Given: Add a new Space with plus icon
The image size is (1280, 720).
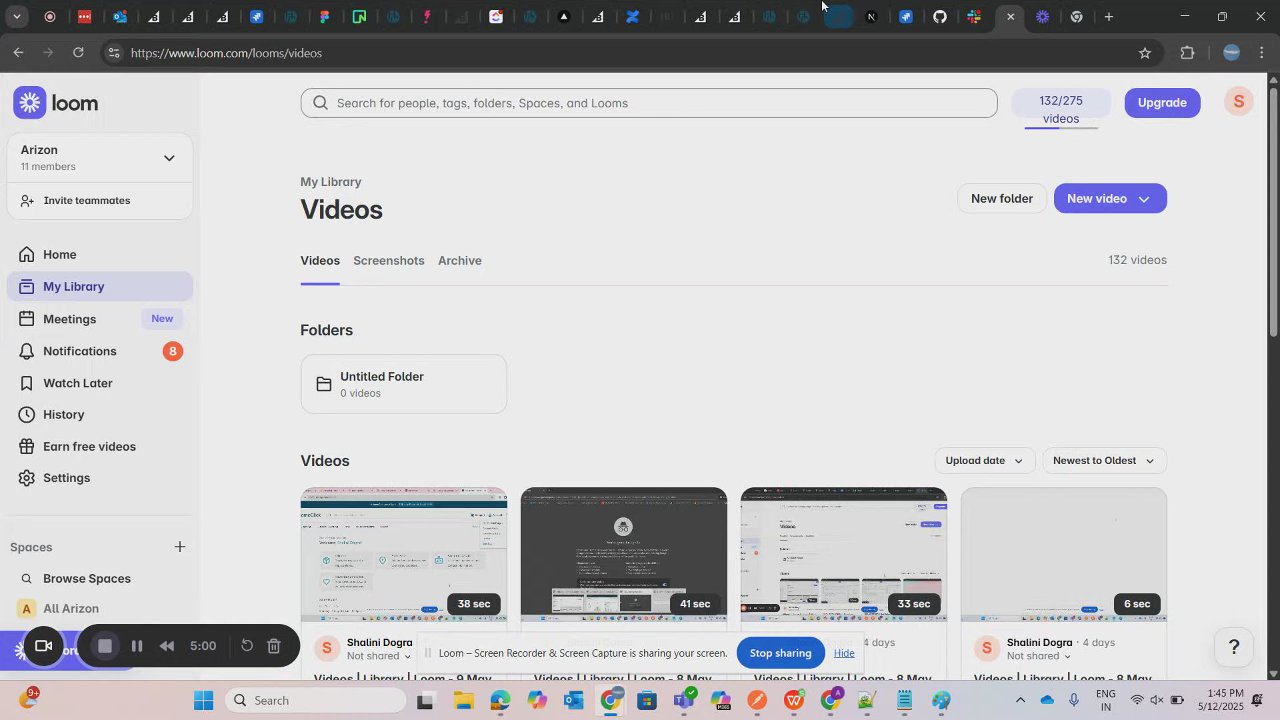Looking at the screenshot, I should 180,547.
